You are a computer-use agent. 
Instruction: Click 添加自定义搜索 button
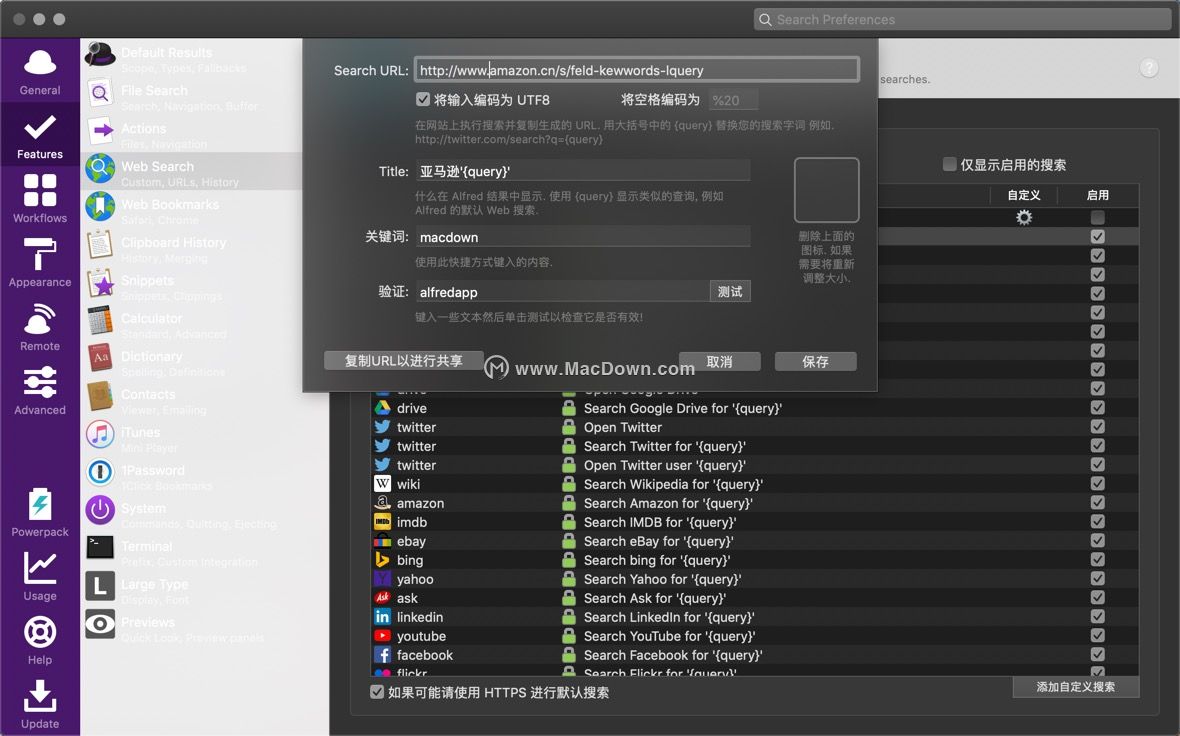[1075, 686]
